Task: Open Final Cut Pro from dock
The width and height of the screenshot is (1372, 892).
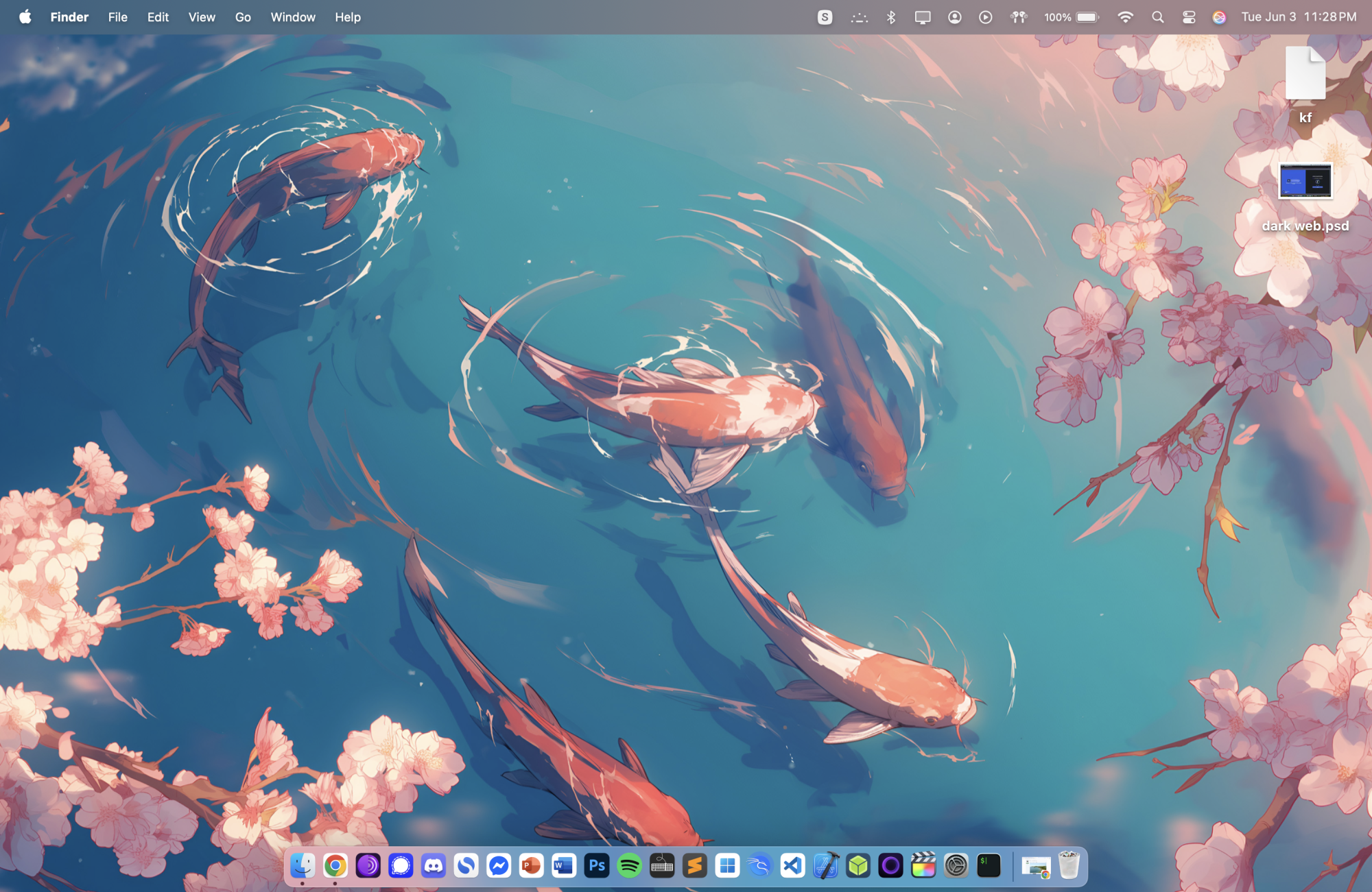Action: click(923, 866)
